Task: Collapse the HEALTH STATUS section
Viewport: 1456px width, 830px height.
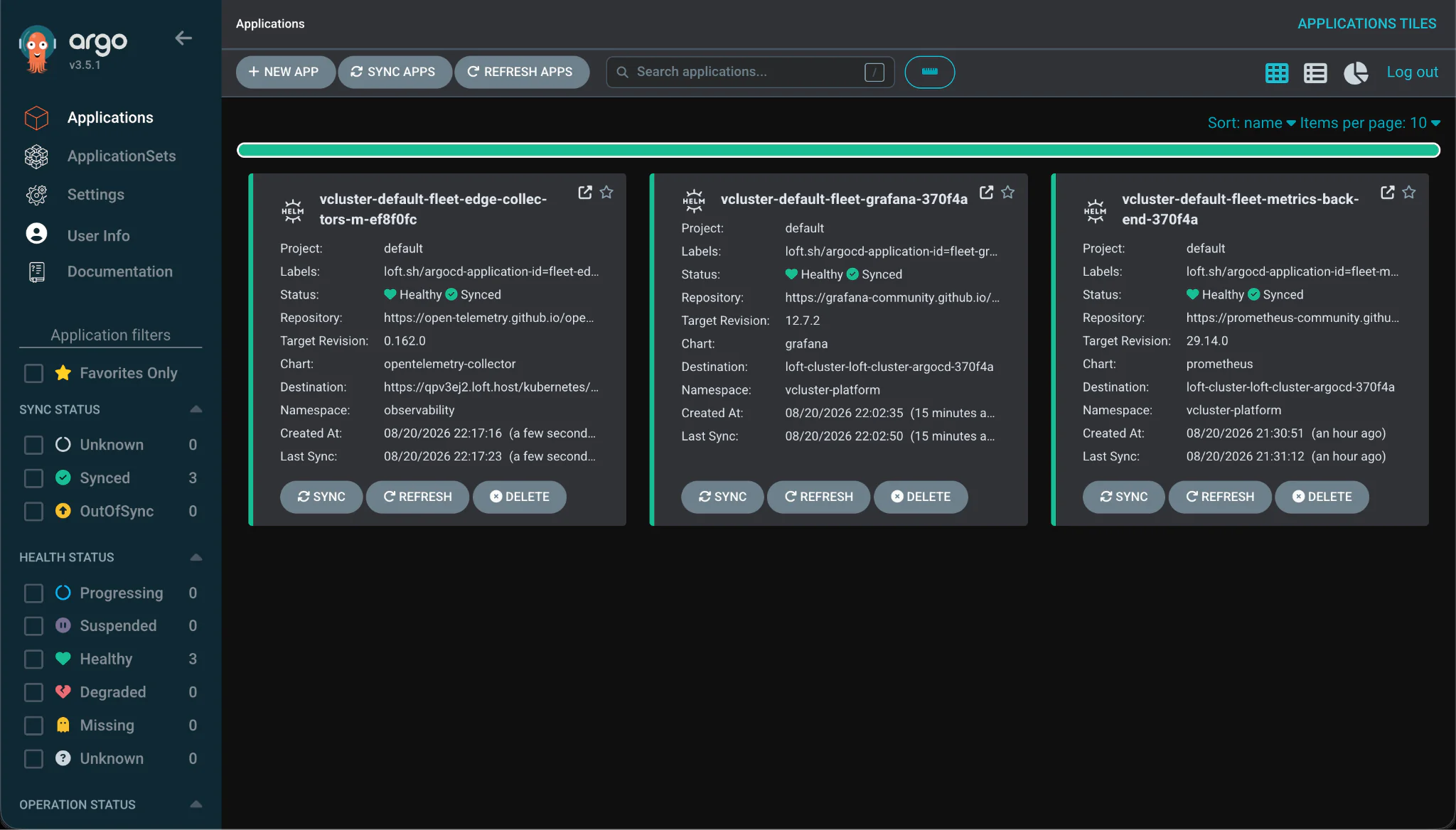Action: (196, 557)
